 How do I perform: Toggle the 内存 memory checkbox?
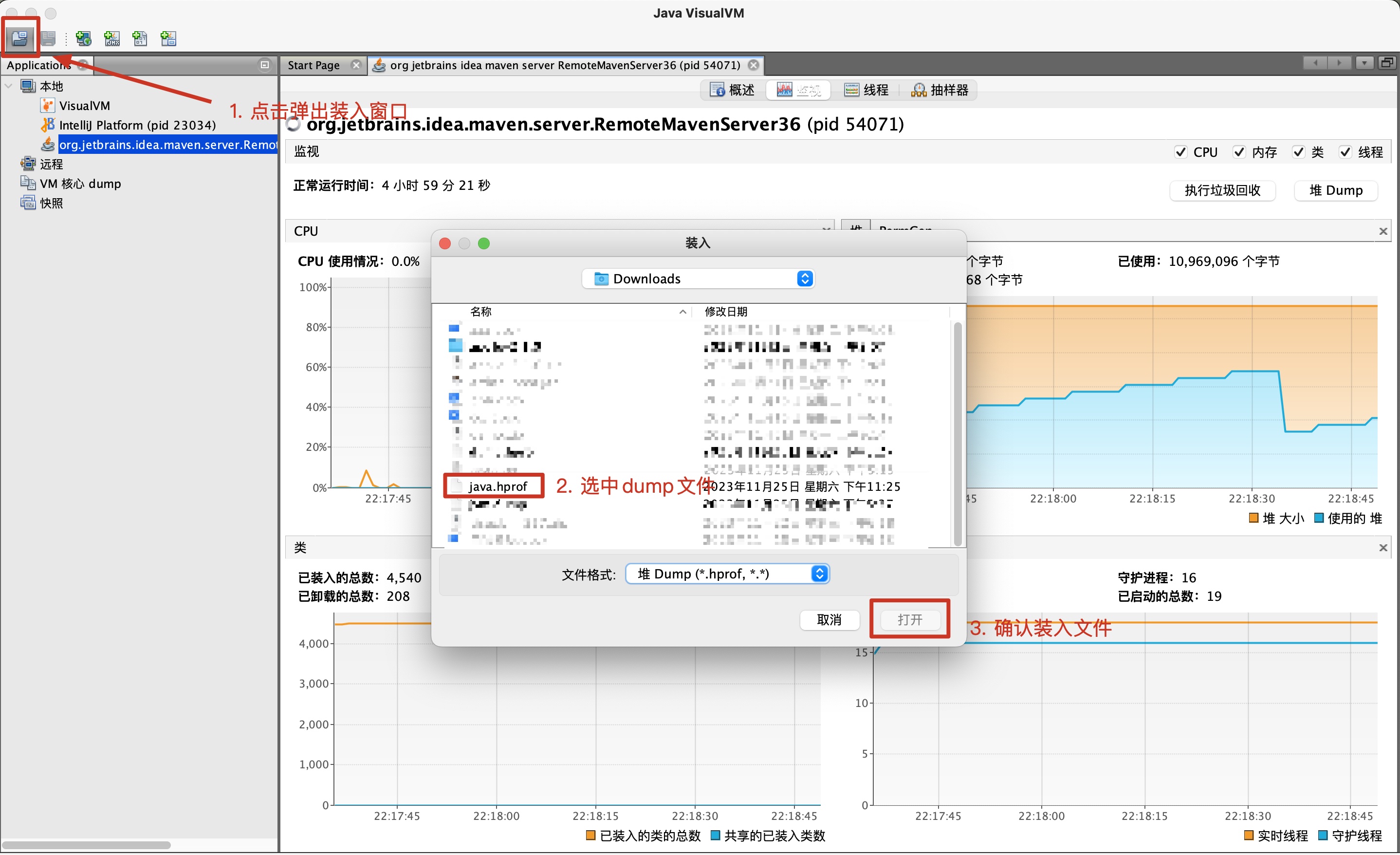coord(1239,152)
